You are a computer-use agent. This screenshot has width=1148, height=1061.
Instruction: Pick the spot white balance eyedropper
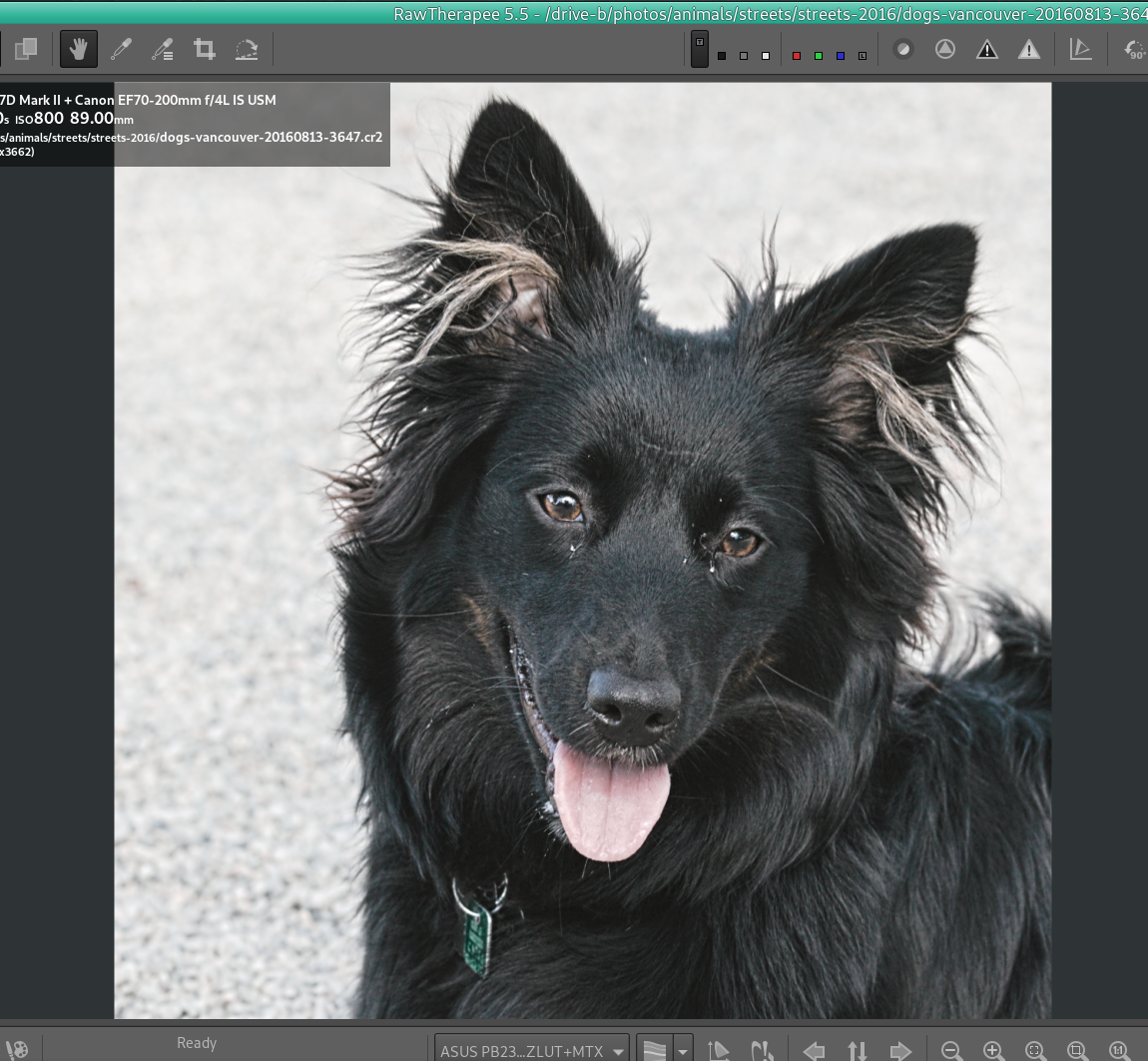121,50
